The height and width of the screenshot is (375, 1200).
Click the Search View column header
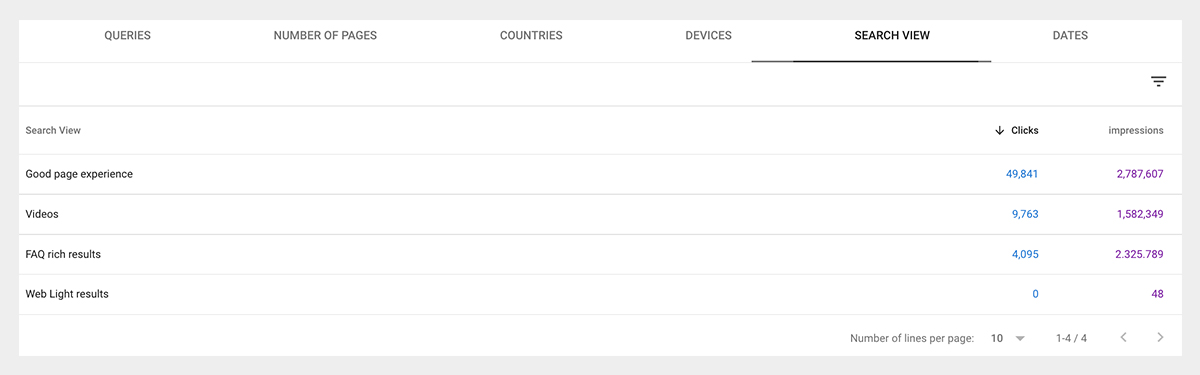coord(53,131)
